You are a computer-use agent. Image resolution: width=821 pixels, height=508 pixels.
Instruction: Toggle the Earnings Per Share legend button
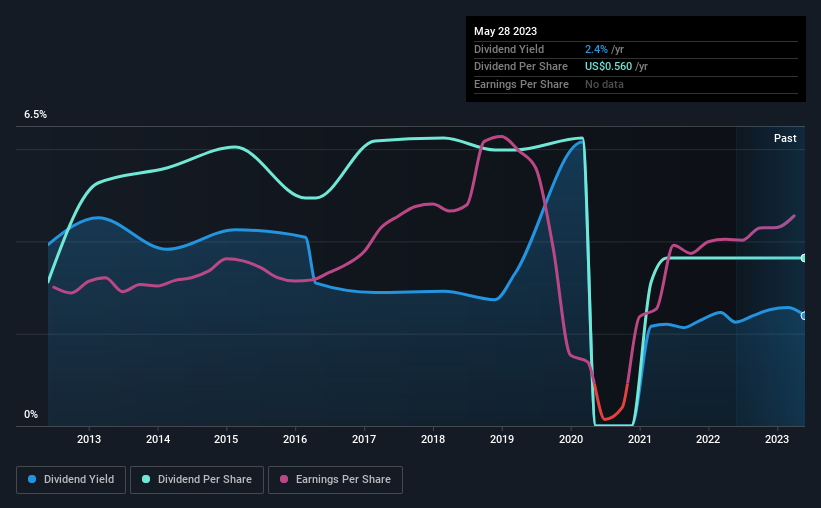click(335, 479)
